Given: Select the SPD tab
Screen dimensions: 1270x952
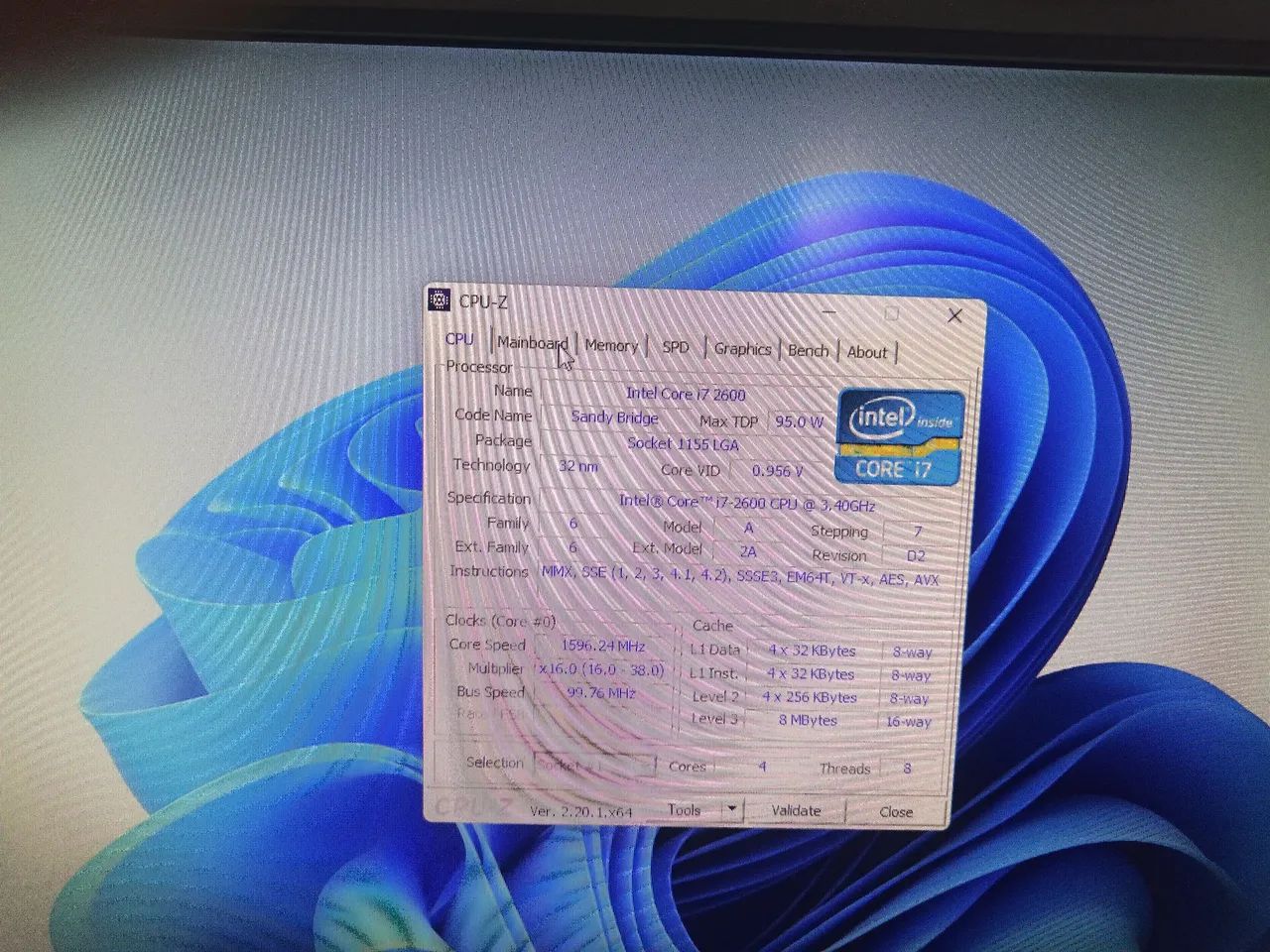Looking at the screenshot, I should pyautogui.click(x=676, y=347).
